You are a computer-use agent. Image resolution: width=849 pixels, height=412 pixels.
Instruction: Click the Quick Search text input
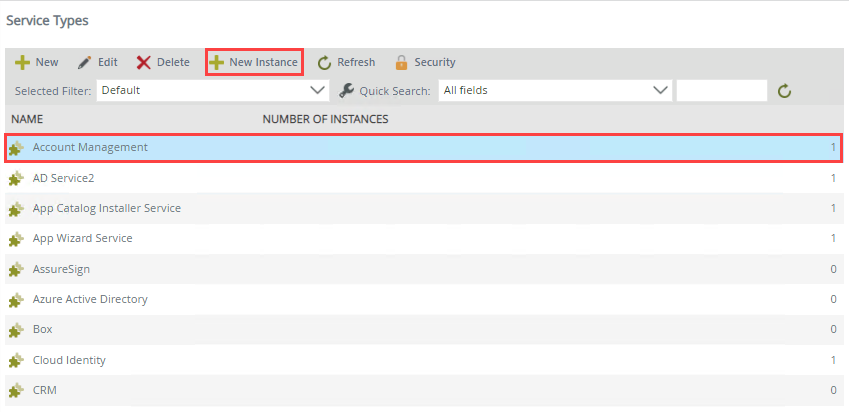tap(722, 90)
